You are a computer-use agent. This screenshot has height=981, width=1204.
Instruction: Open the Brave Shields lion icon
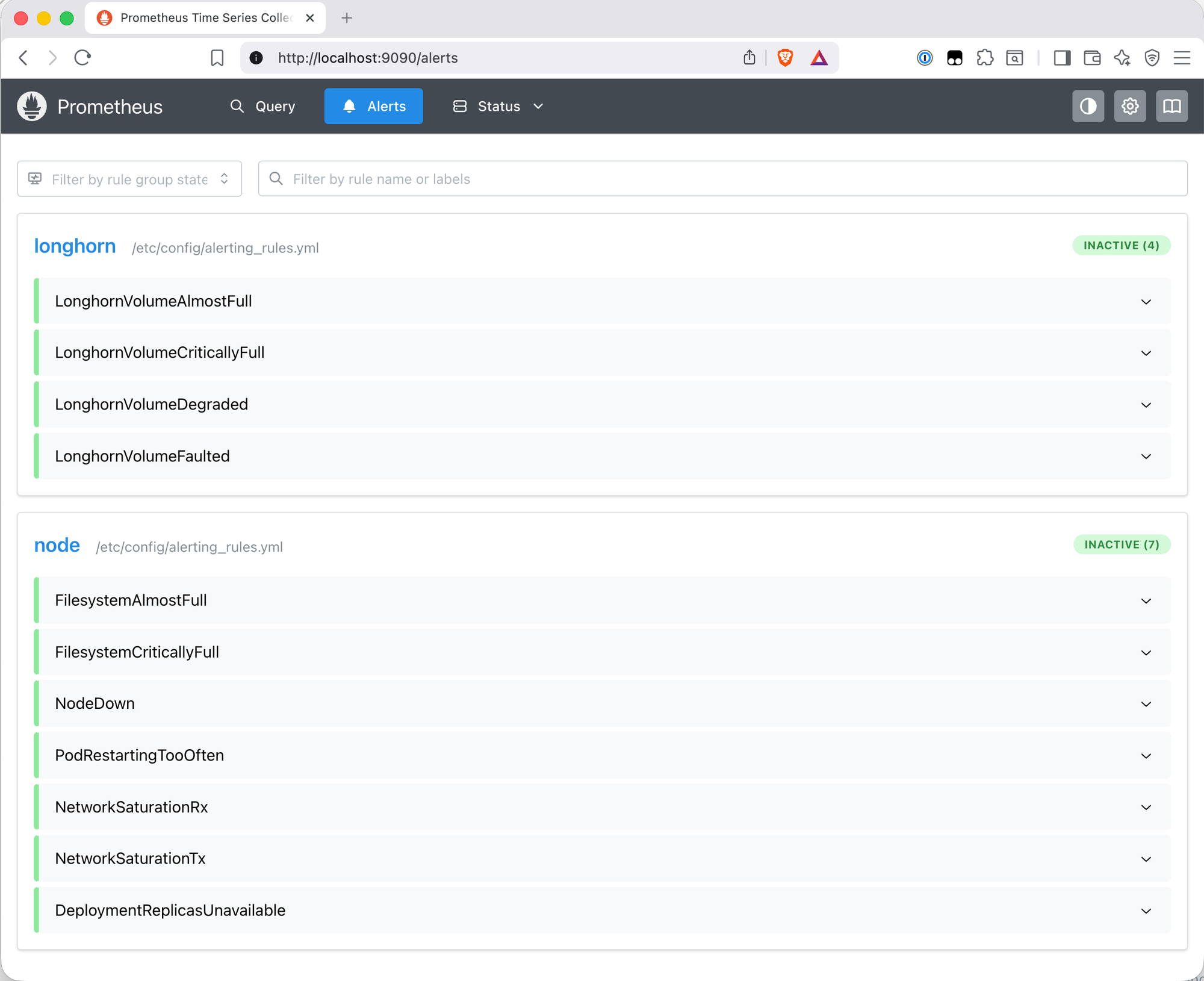[x=785, y=58]
